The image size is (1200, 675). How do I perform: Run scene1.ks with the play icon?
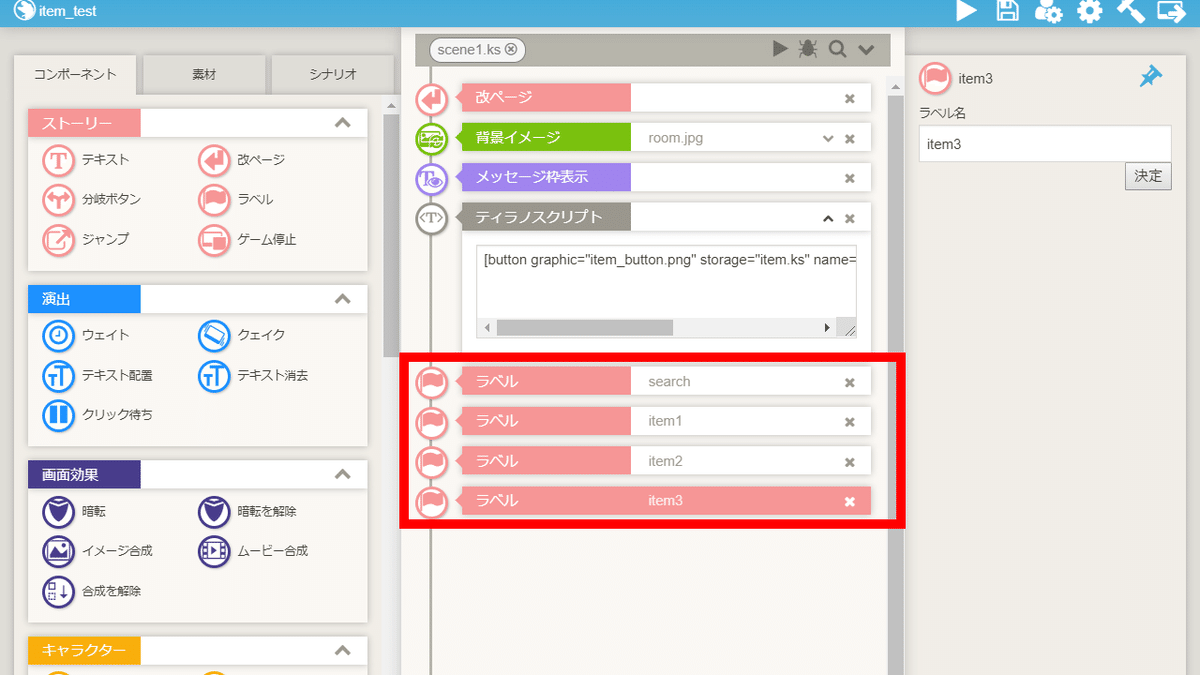pos(780,49)
